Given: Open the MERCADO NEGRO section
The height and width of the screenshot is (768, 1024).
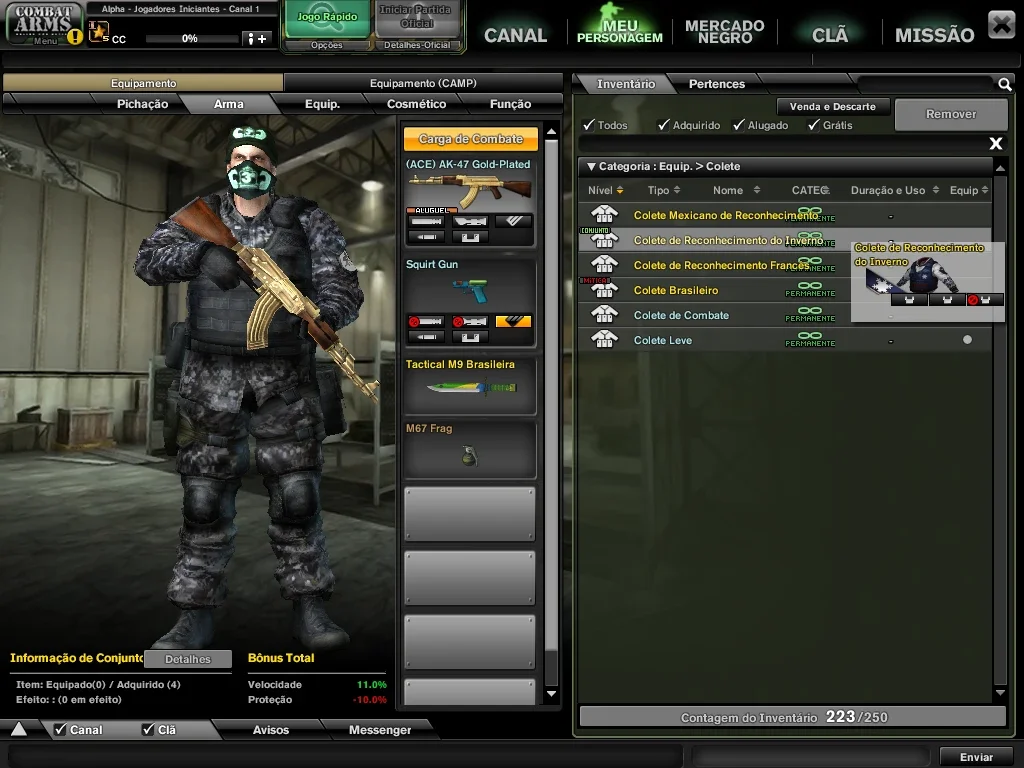Looking at the screenshot, I should (724, 31).
